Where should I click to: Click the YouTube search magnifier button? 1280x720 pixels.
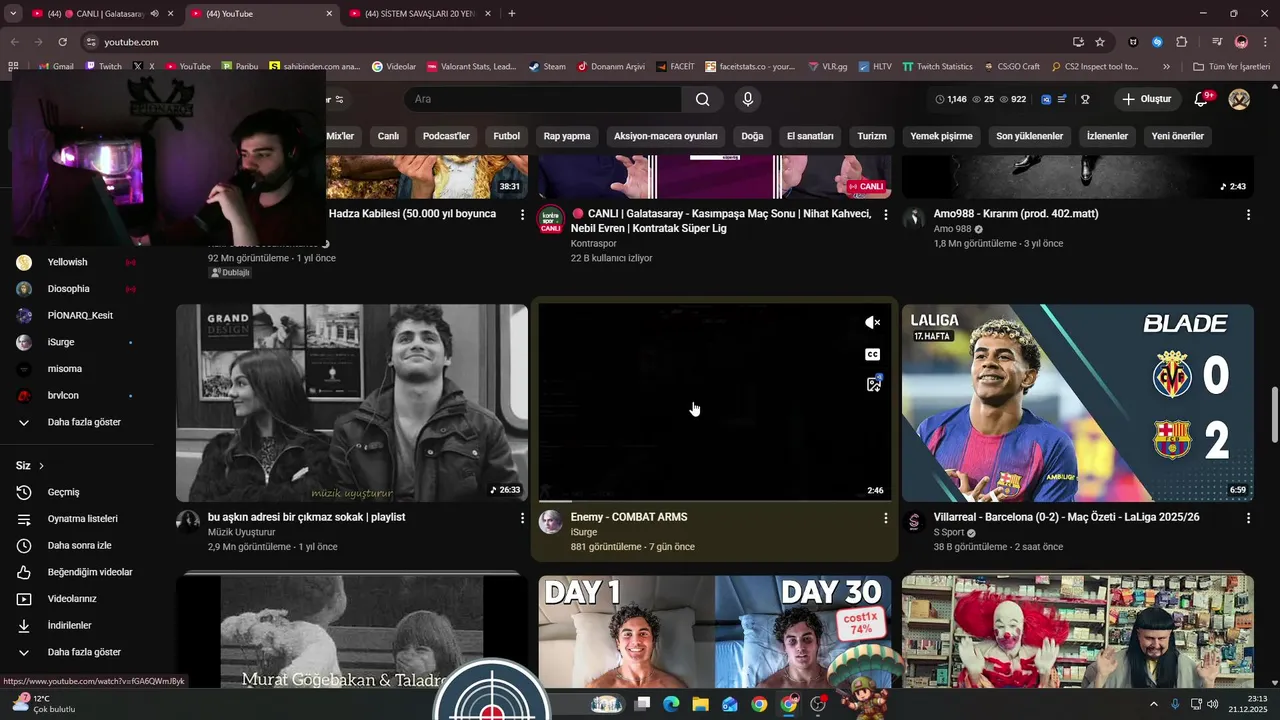(703, 99)
